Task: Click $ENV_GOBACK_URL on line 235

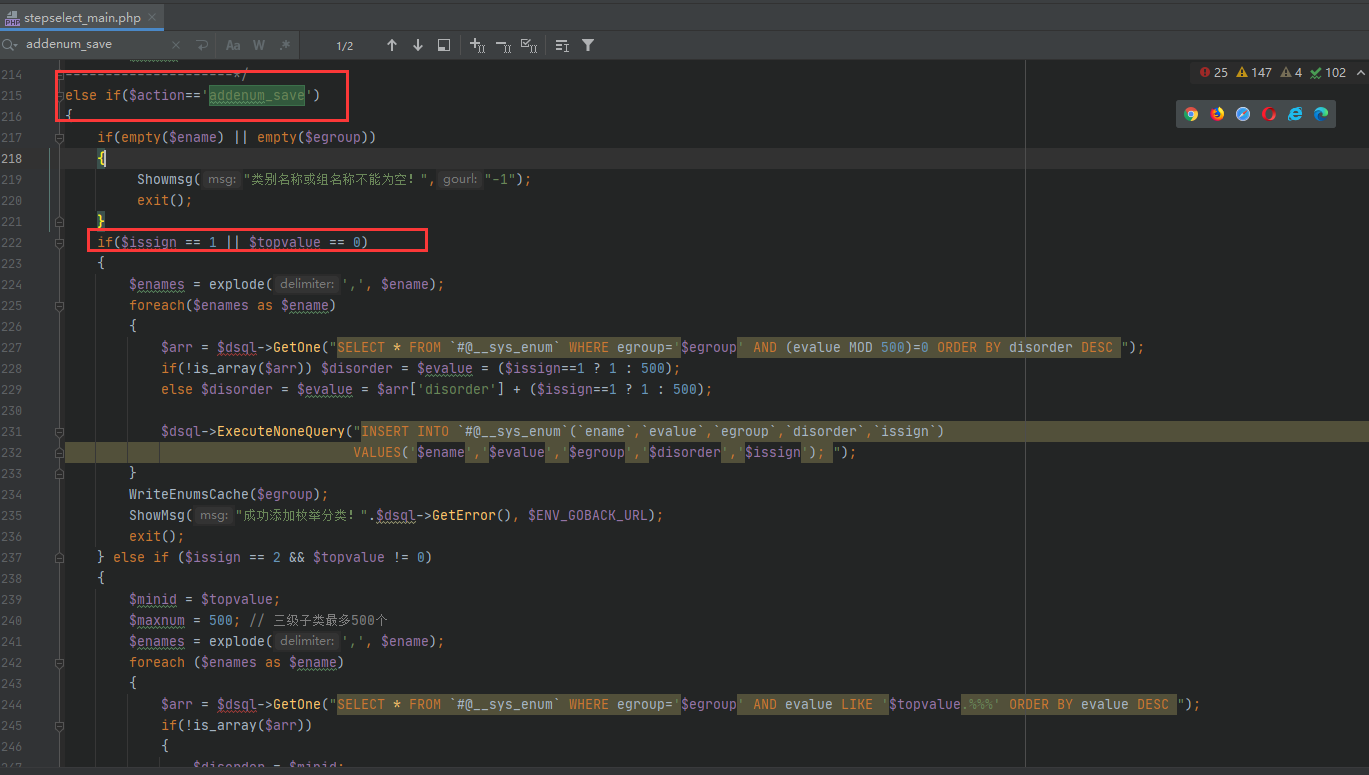Action: pos(588,515)
